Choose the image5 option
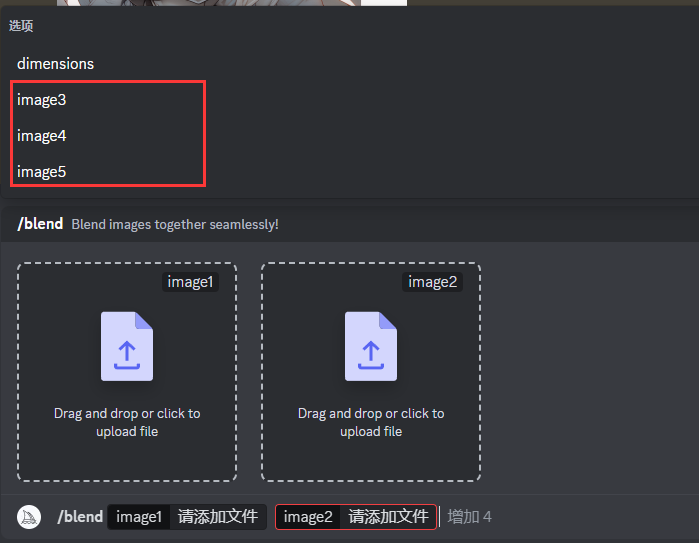This screenshot has height=543, width=699. (41, 172)
